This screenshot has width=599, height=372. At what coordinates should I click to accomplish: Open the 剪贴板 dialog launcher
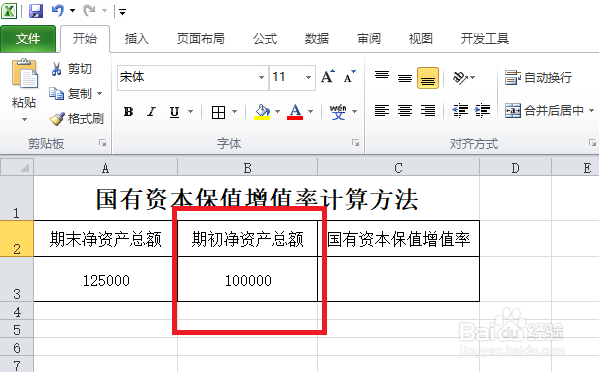coord(102,143)
